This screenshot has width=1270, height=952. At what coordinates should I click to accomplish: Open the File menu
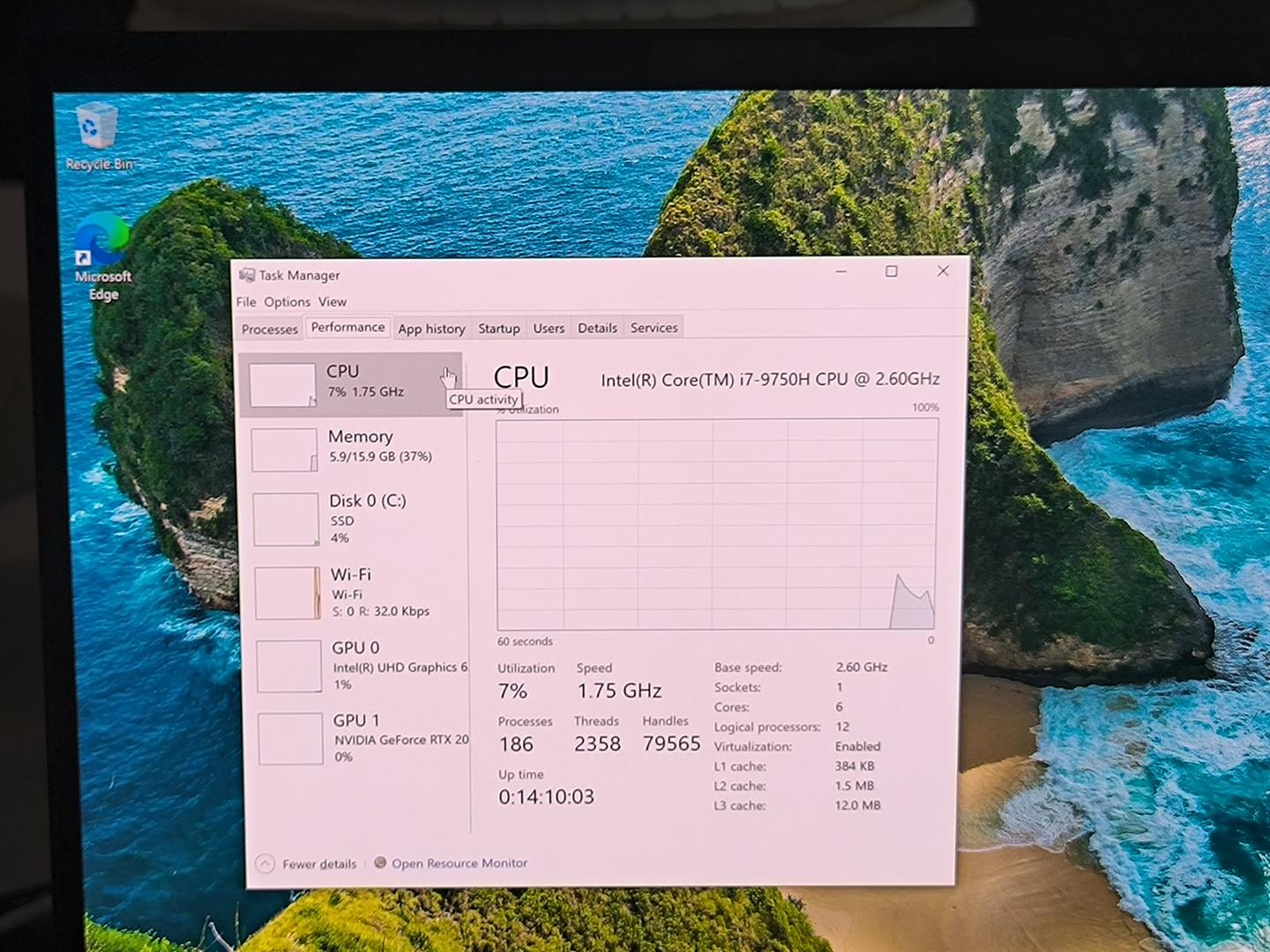(x=246, y=301)
